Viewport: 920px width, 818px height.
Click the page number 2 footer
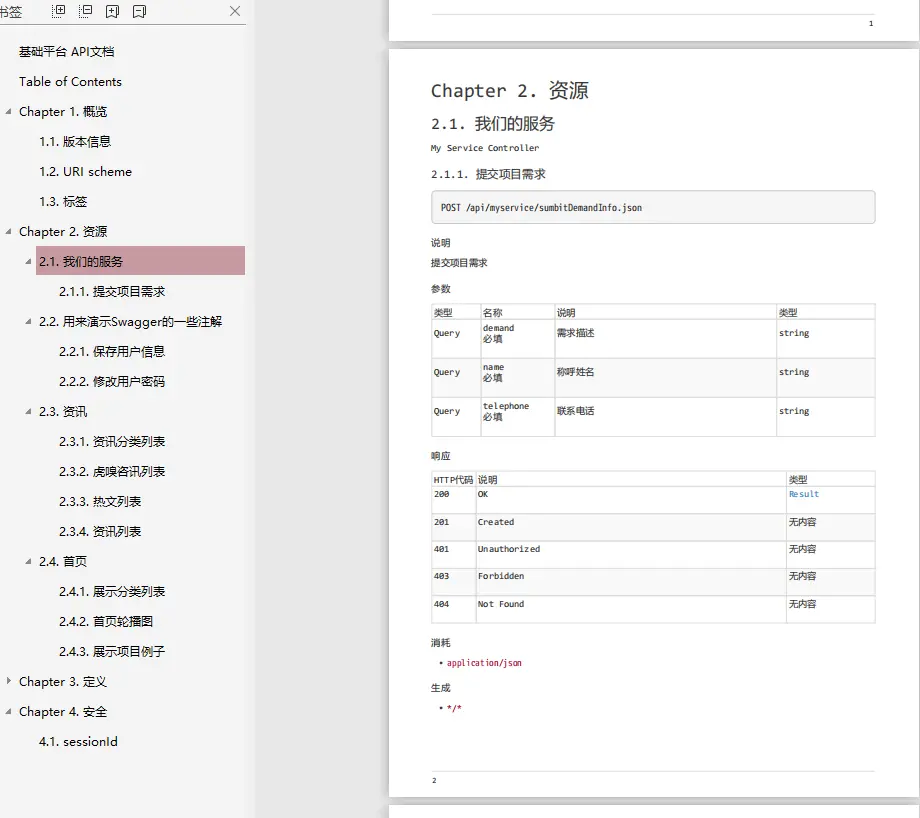[434, 780]
